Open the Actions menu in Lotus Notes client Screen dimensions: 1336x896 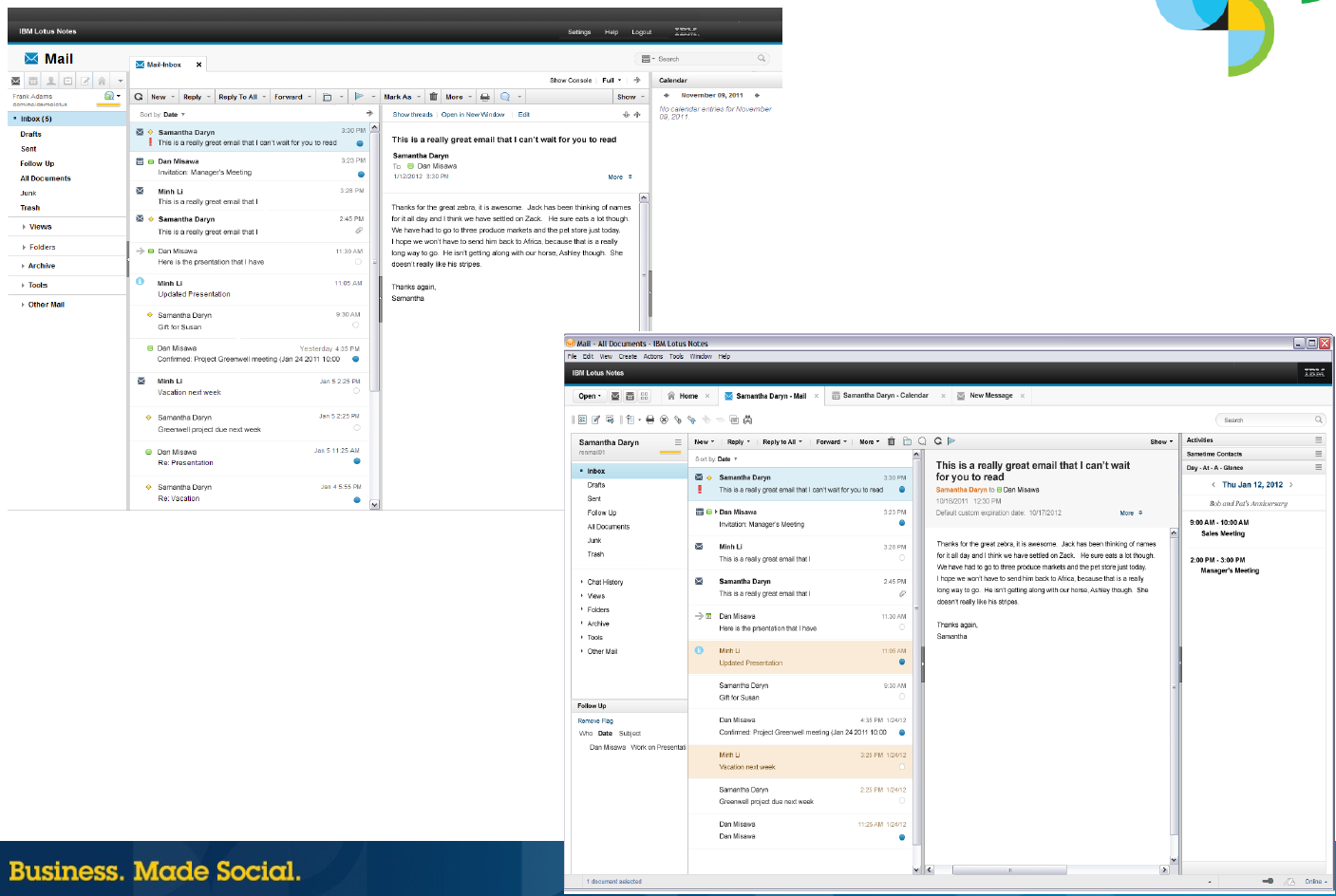pos(653,357)
